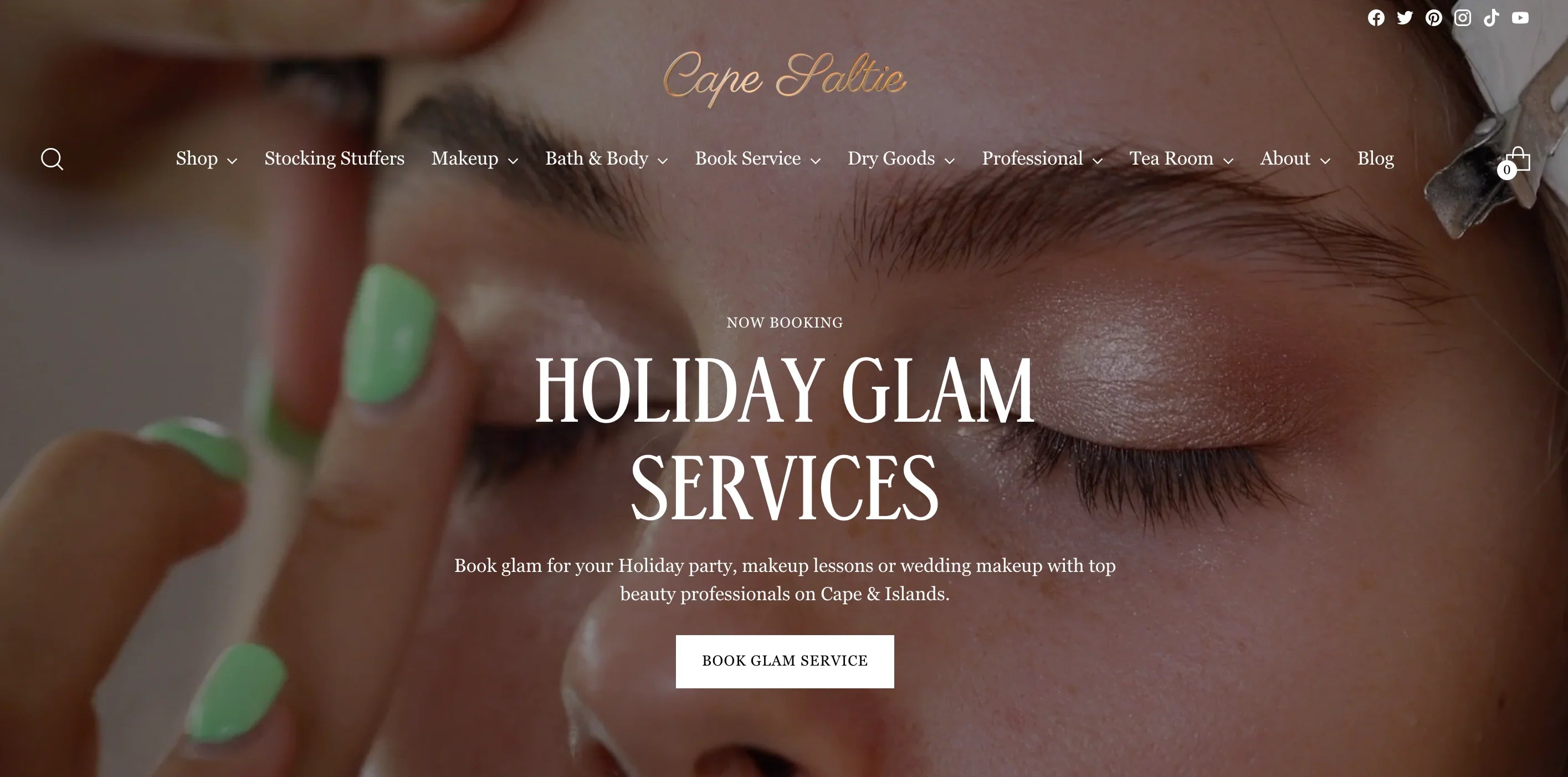The height and width of the screenshot is (777, 1568).
Task: Click the Book Glam Service button
Action: 785,661
